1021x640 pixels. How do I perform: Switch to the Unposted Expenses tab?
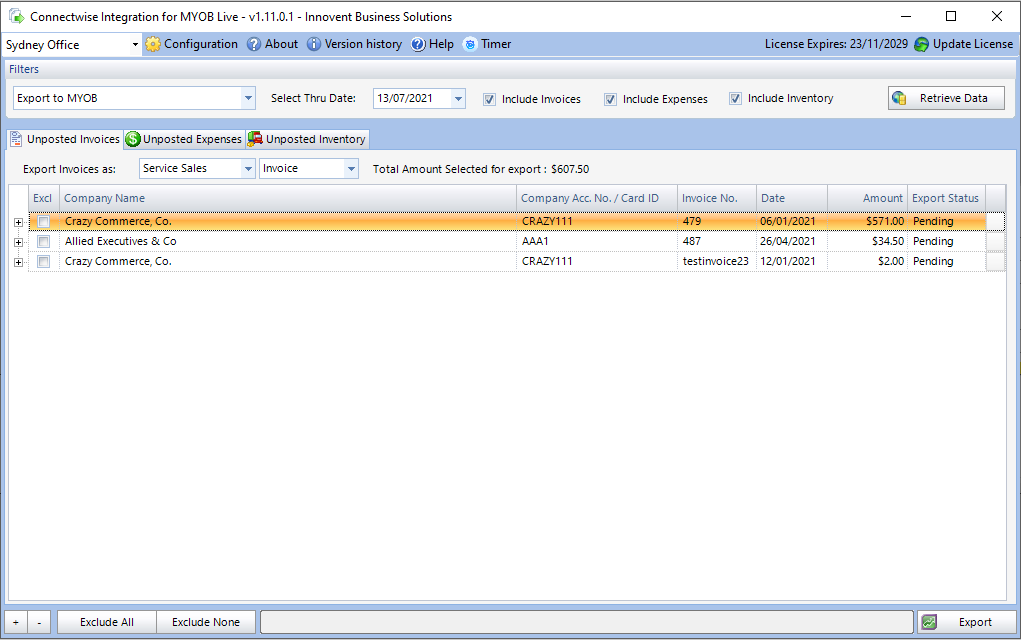(184, 139)
